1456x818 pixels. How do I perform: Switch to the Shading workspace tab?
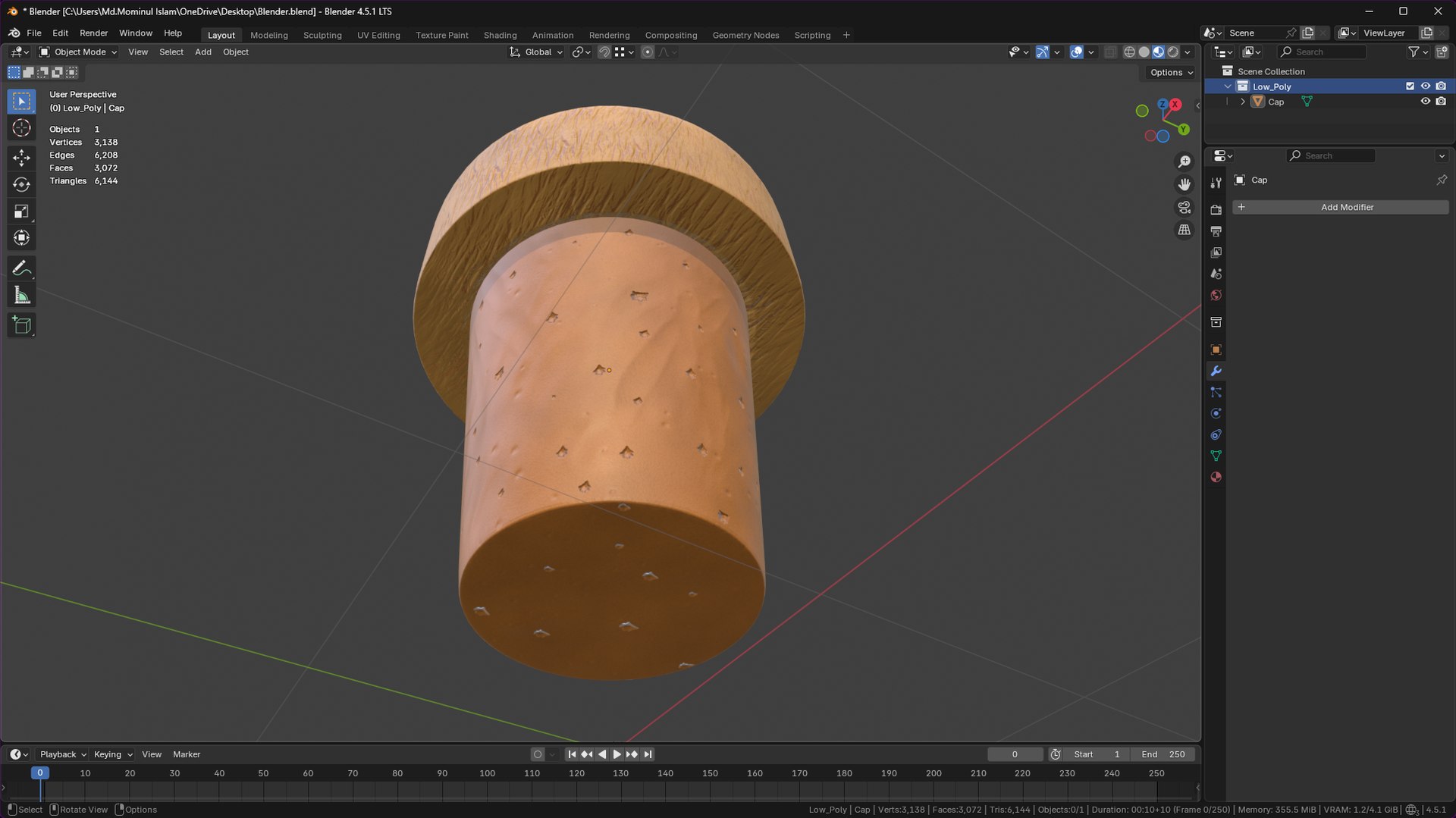[x=500, y=35]
